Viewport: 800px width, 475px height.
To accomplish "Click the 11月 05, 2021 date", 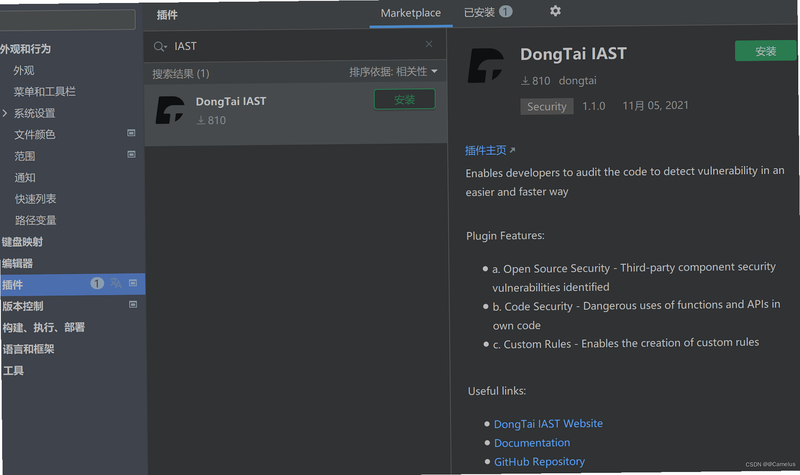I will coord(655,106).
